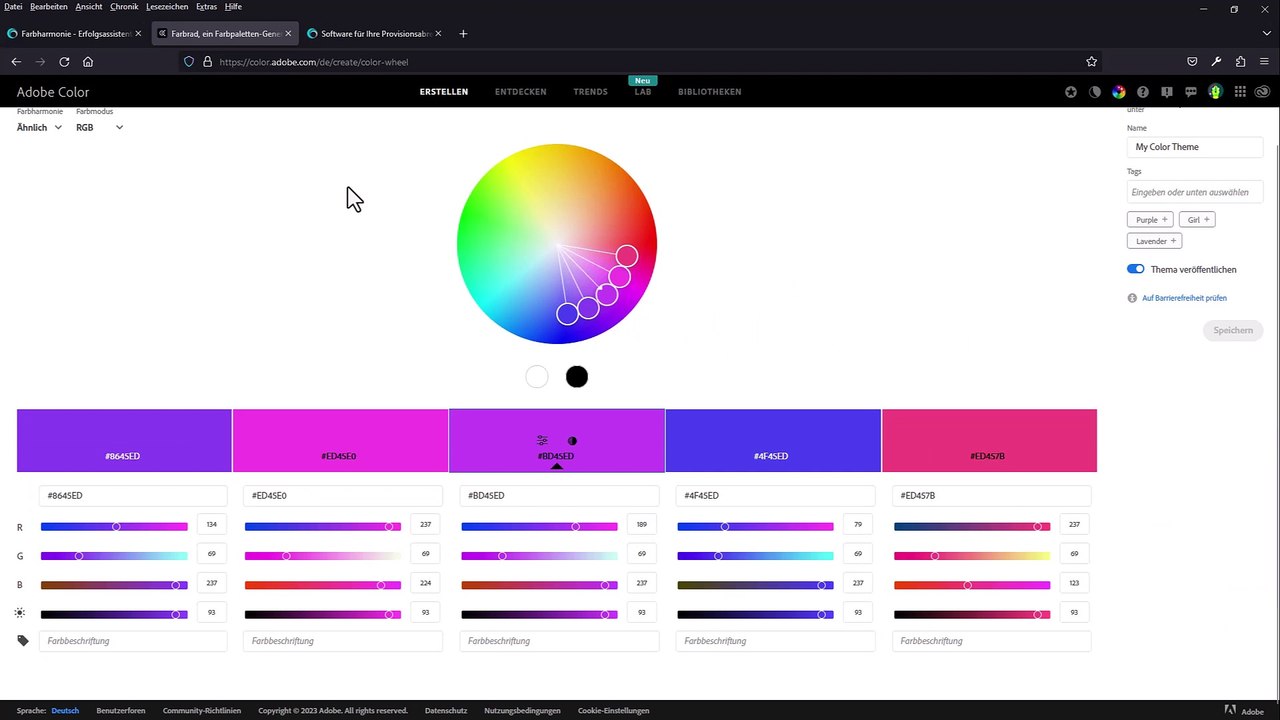
Task: Click the favorites star icon in Adobe Color header
Action: click(1071, 92)
